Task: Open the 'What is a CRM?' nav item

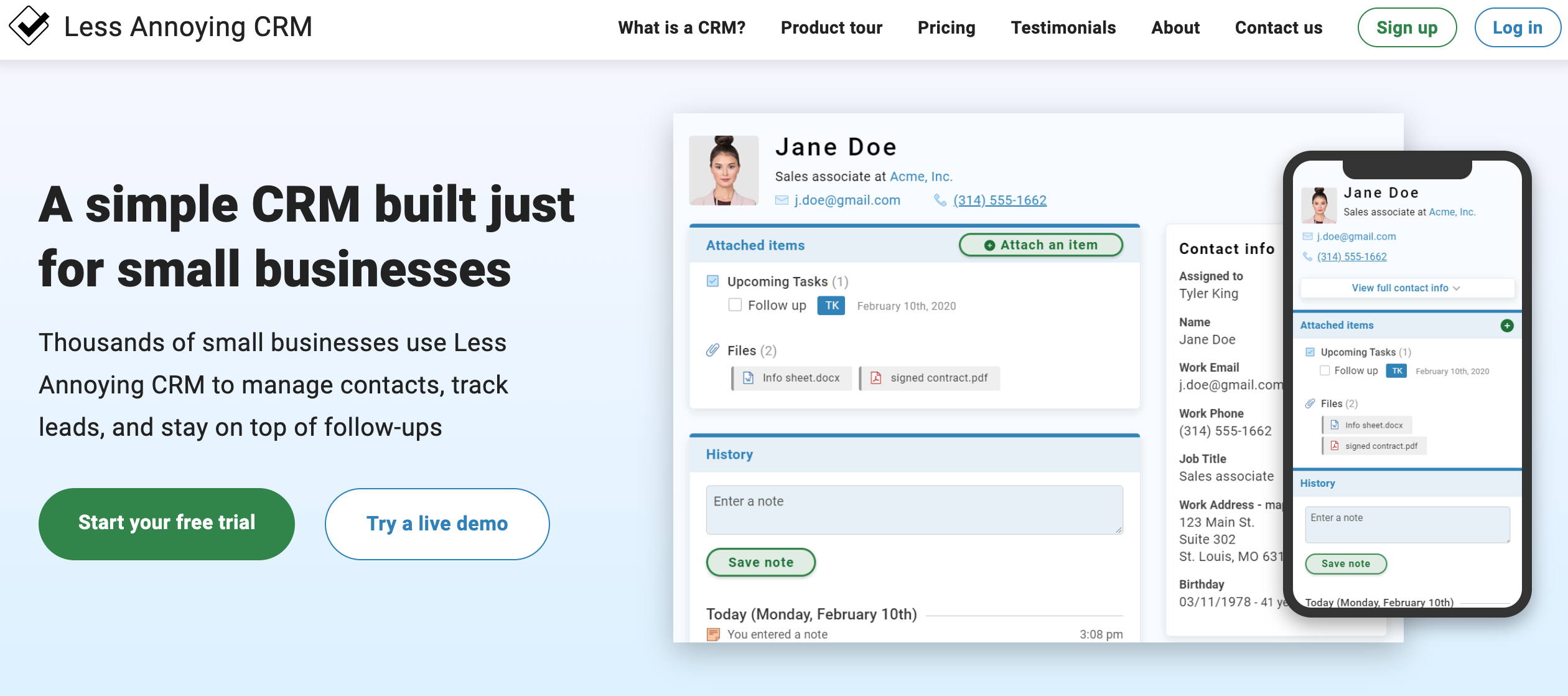Action: click(682, 27)
